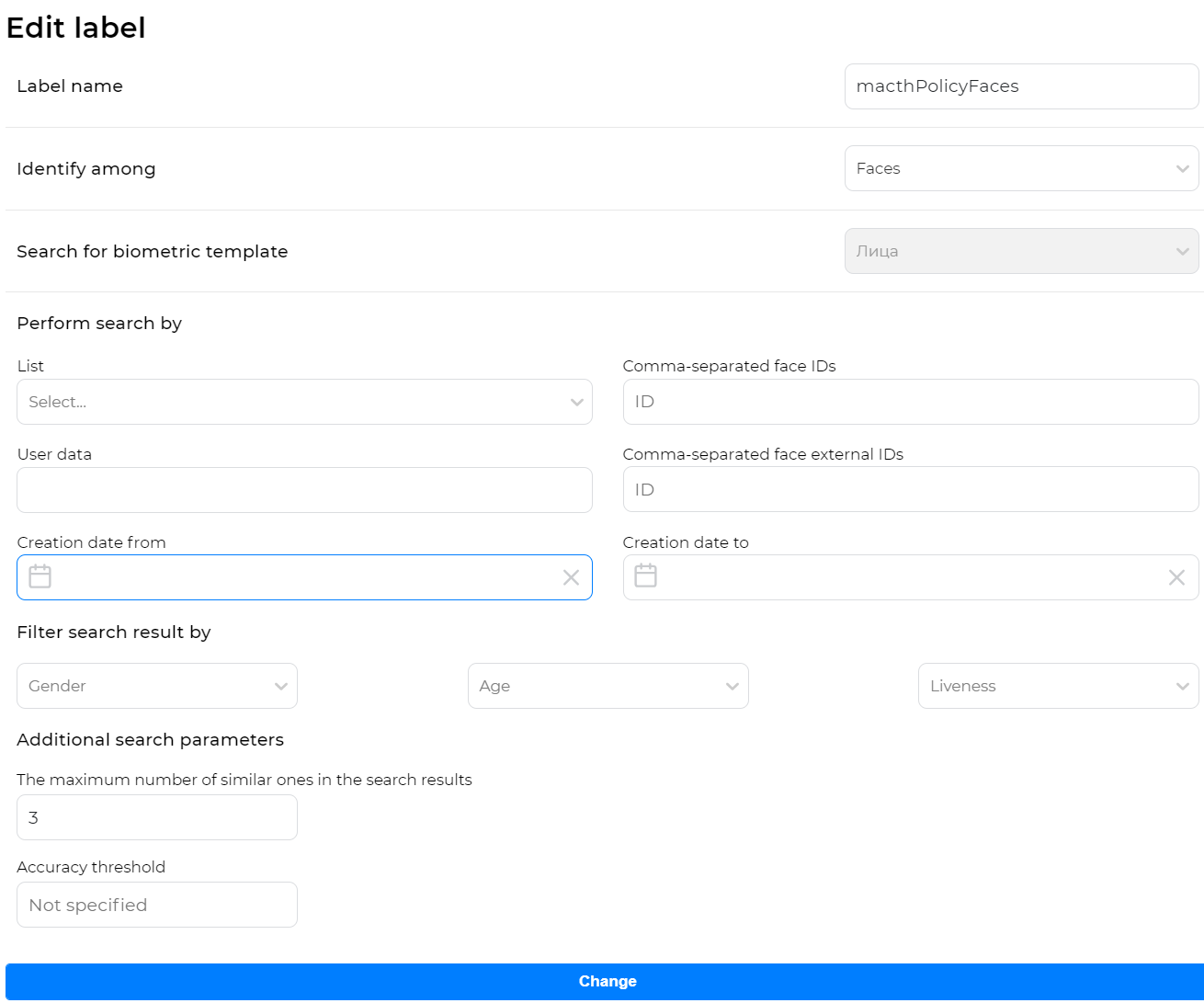
Task: Open the Gender filter dropdown
Action: pos(156,686)
